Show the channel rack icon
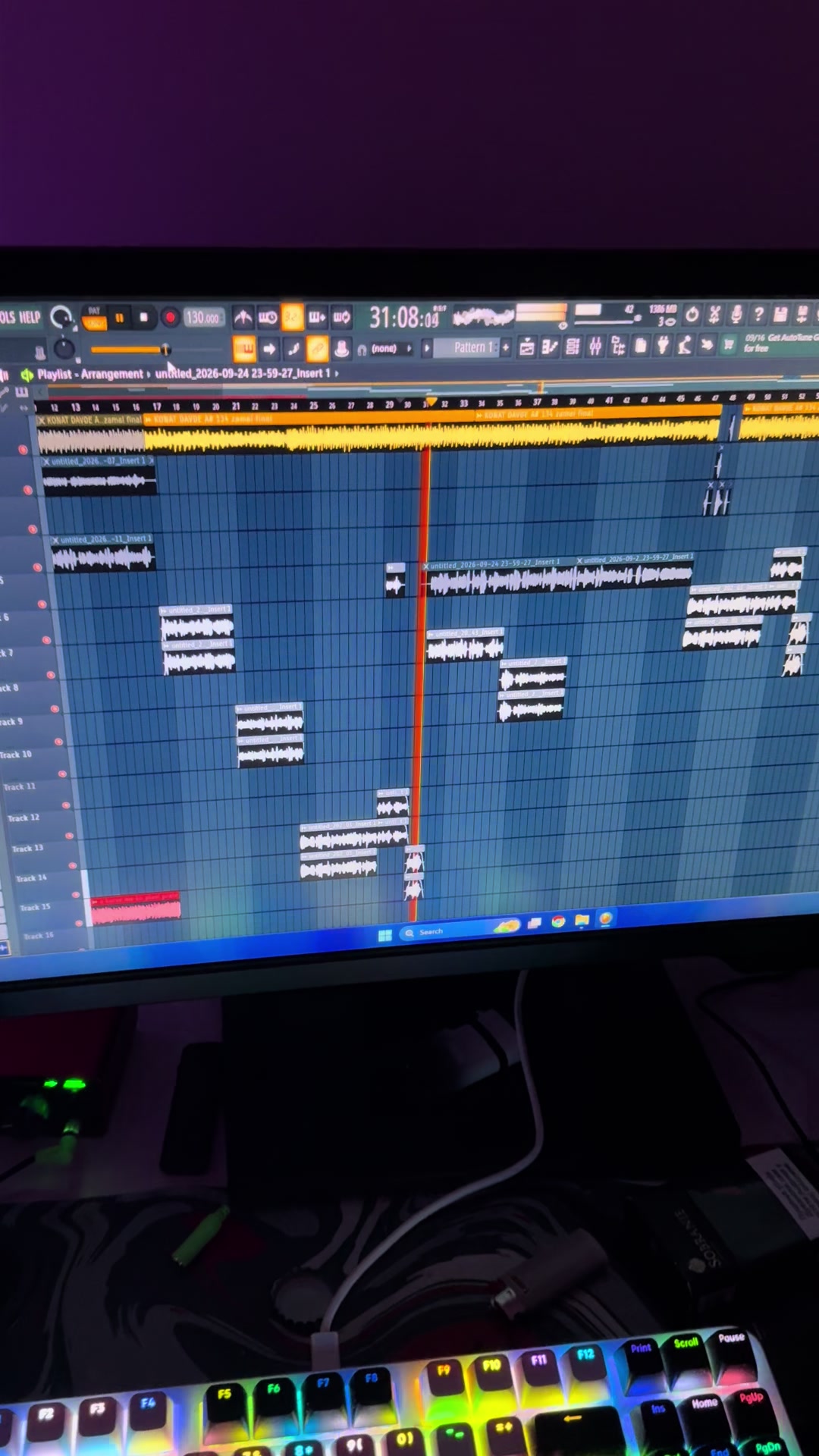819x1456 pixels. point(573,347)
